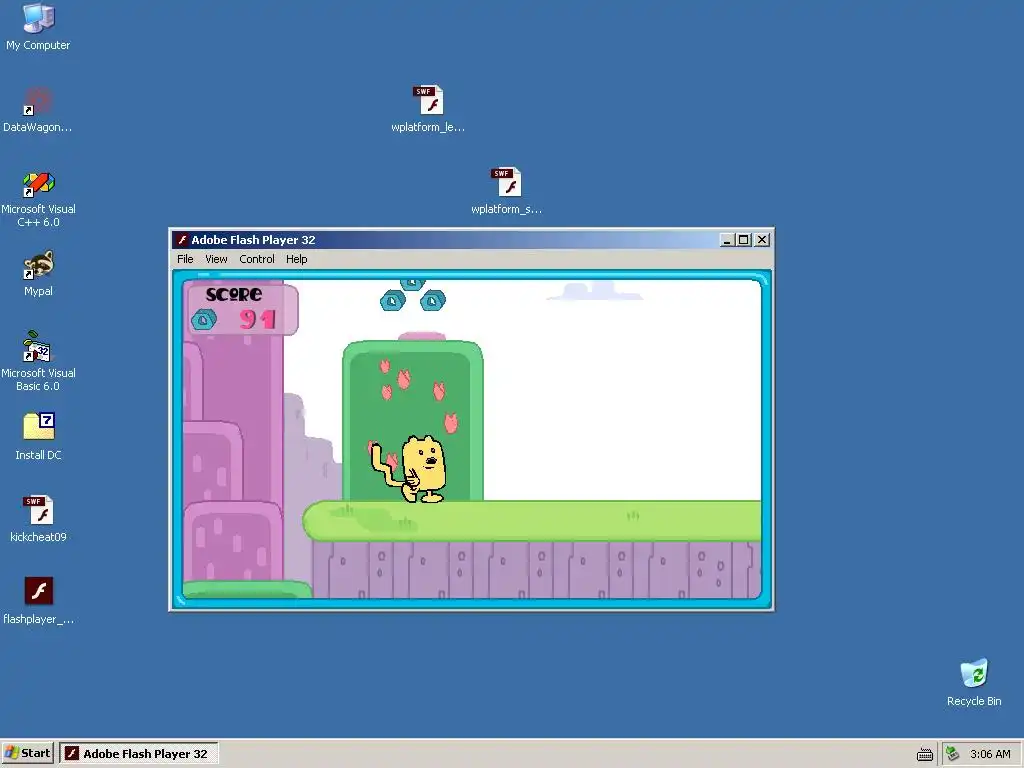
Task: Click the 3:06 AM taskbar clock
Action: pos(990,754)
